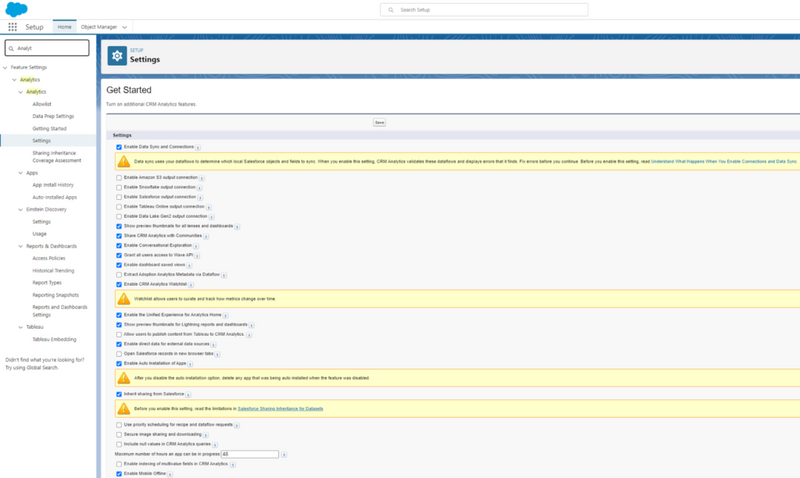Click info icon beside Enable Auto Installation of Apps
The width and height of the screenshot is (800, 478).
tap(190, 364)
